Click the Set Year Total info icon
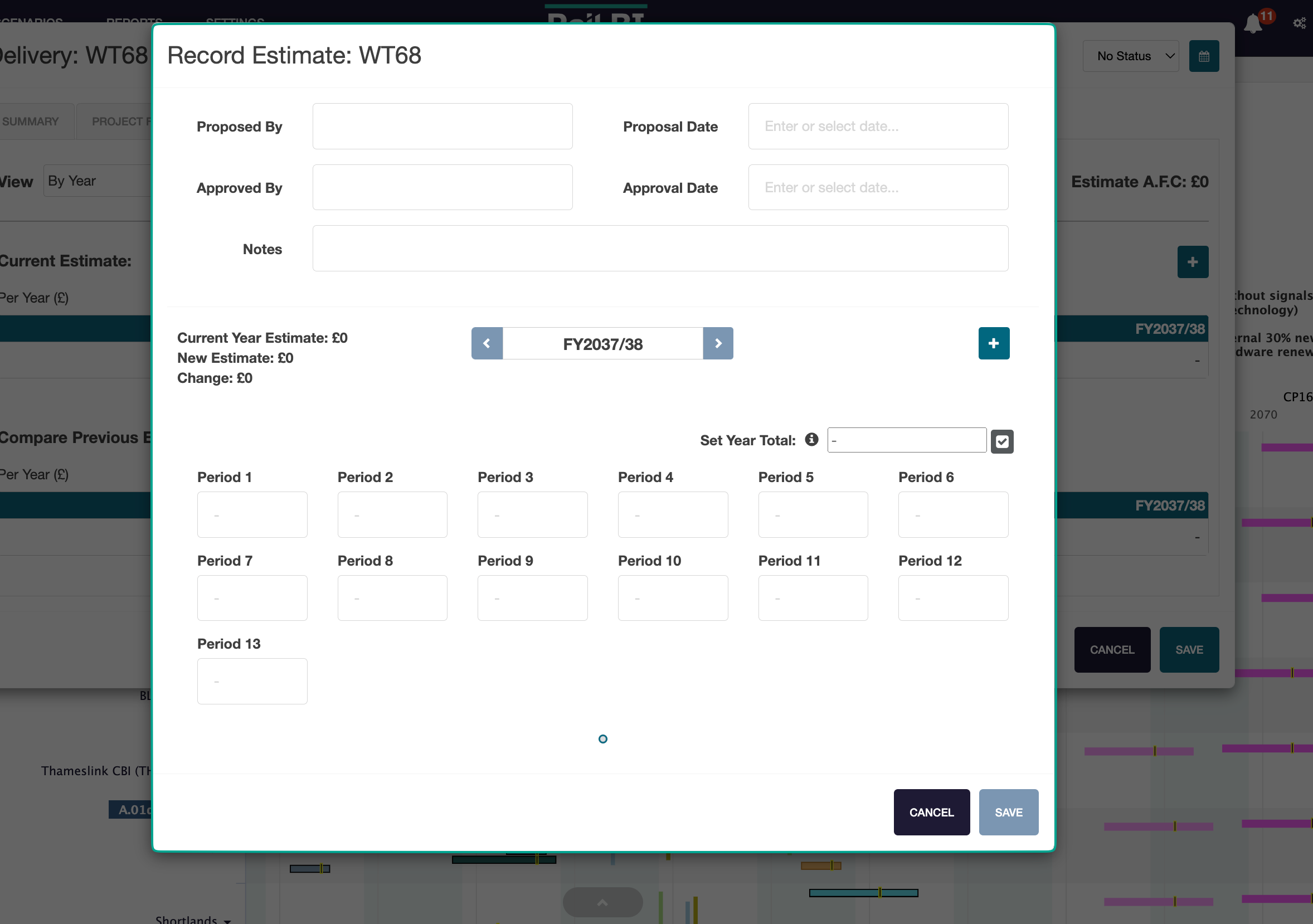This screenshot has width=1313, height=924. [x=811, y=439]
